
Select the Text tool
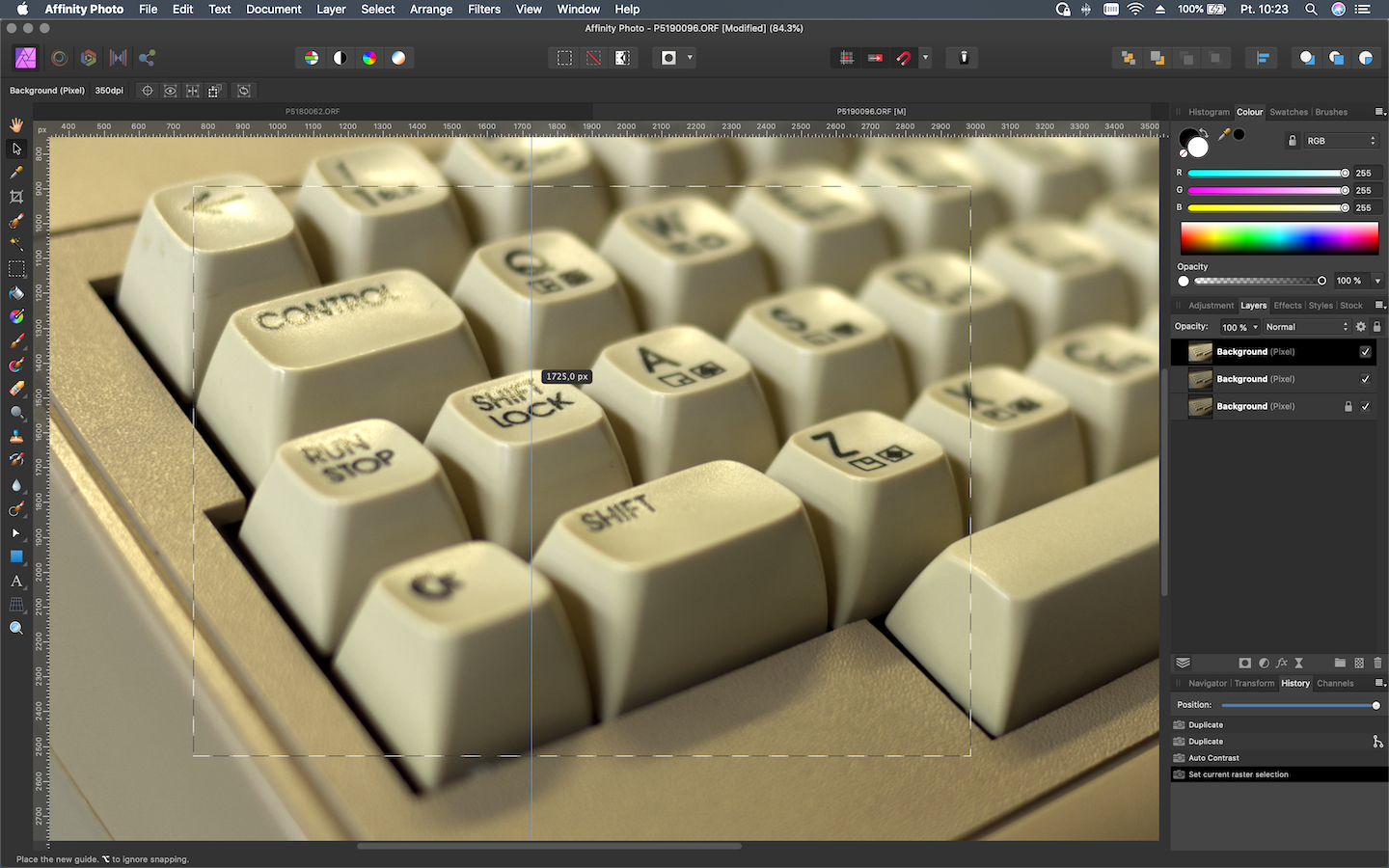(16, 581)
